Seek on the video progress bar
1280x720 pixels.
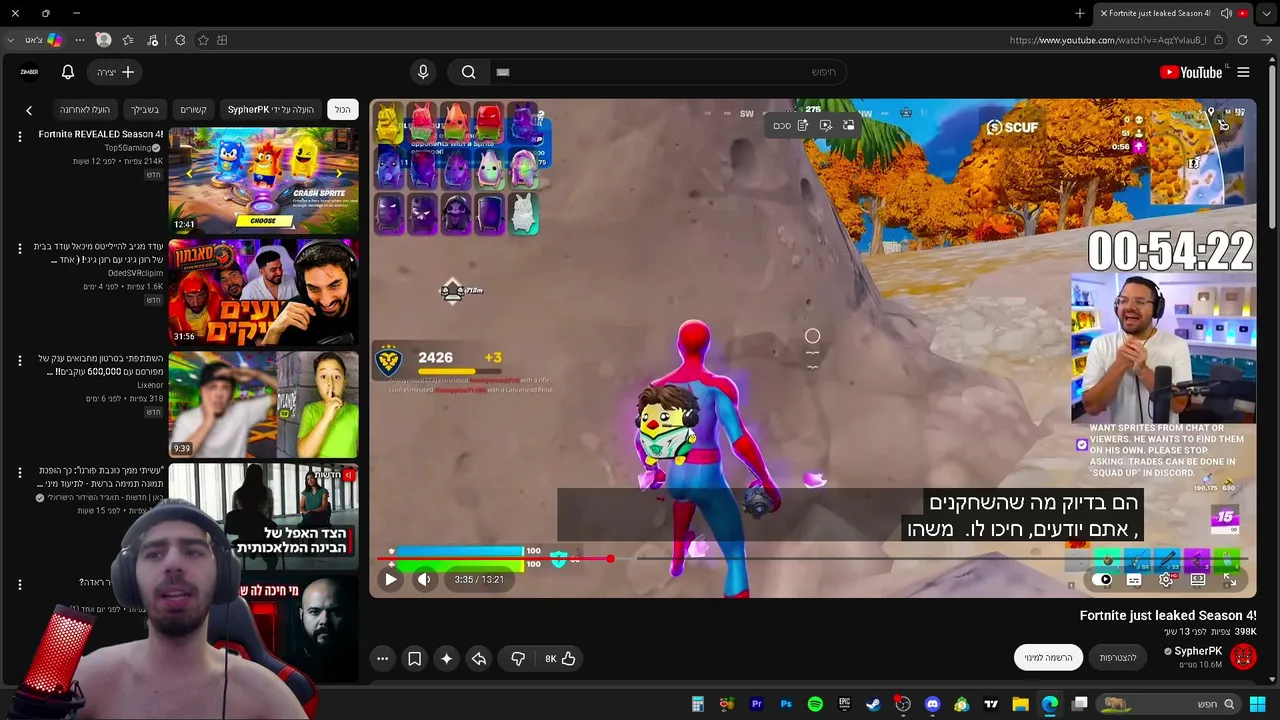(x=812, y=559)
